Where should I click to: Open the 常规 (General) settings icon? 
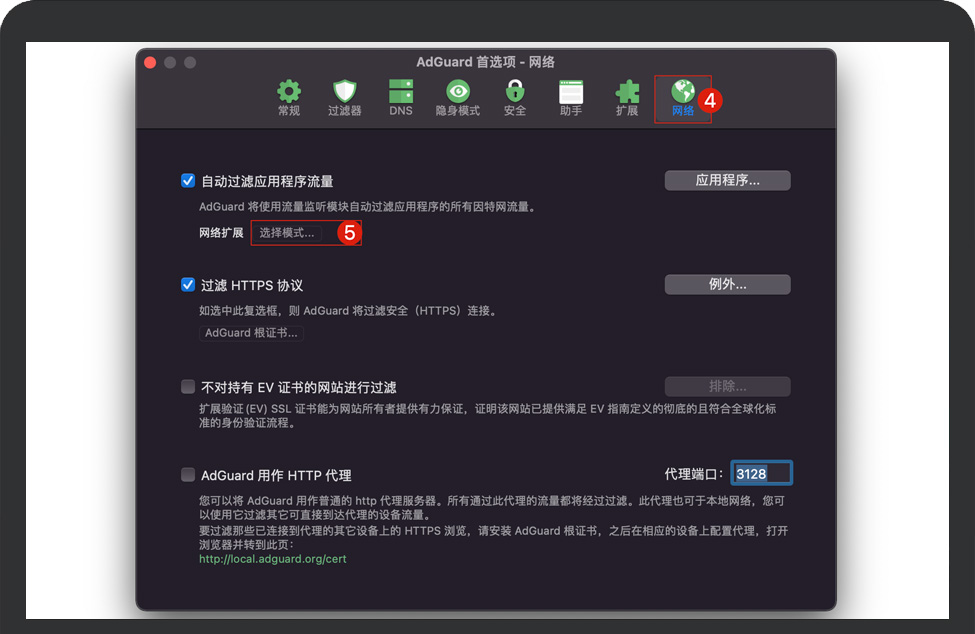coord(288,97)
